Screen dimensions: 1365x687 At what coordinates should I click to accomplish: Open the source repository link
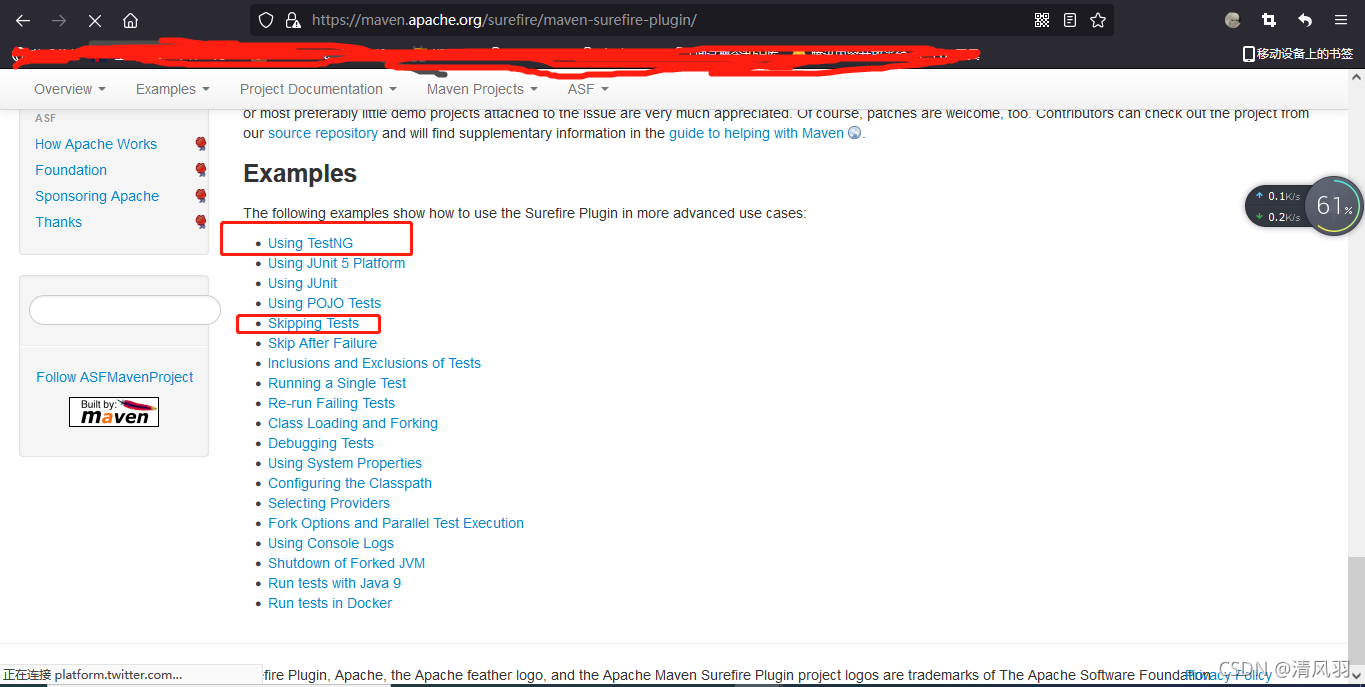[x=323, y=133]
